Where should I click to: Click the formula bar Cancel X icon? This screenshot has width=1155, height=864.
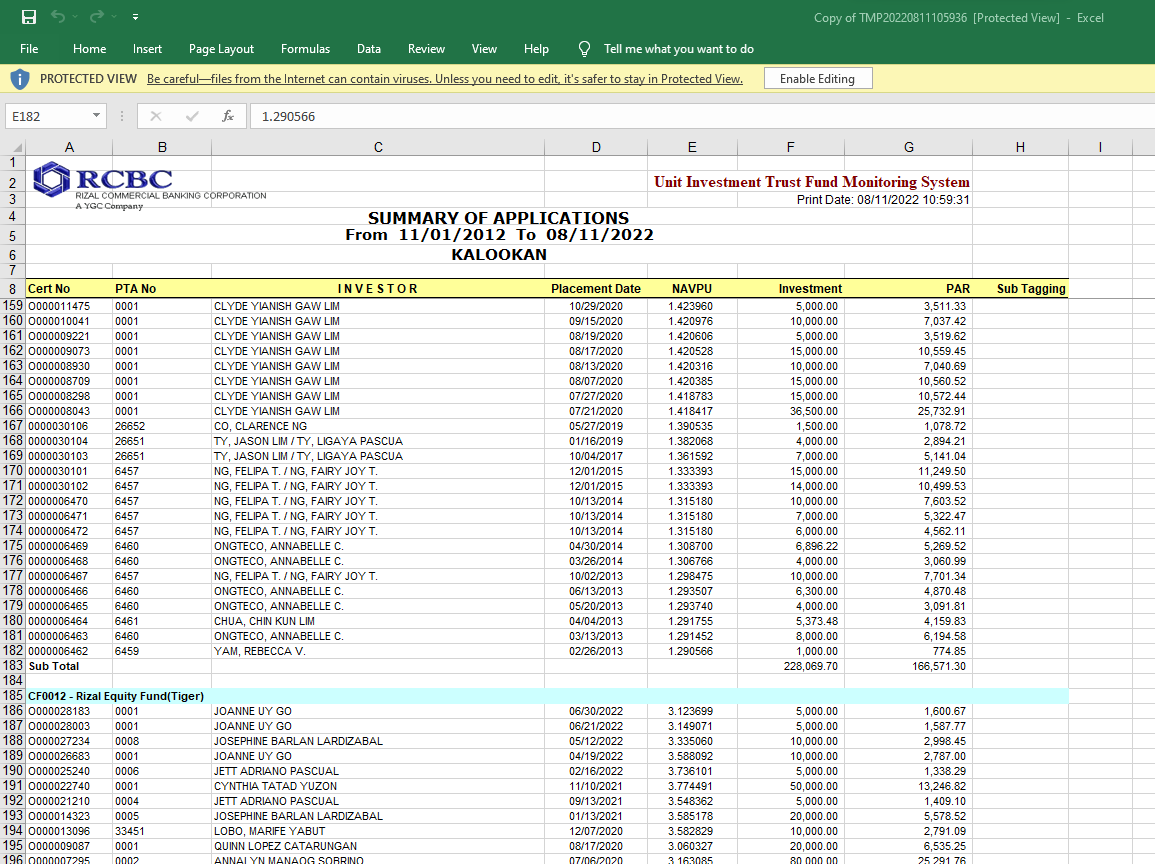156,116
